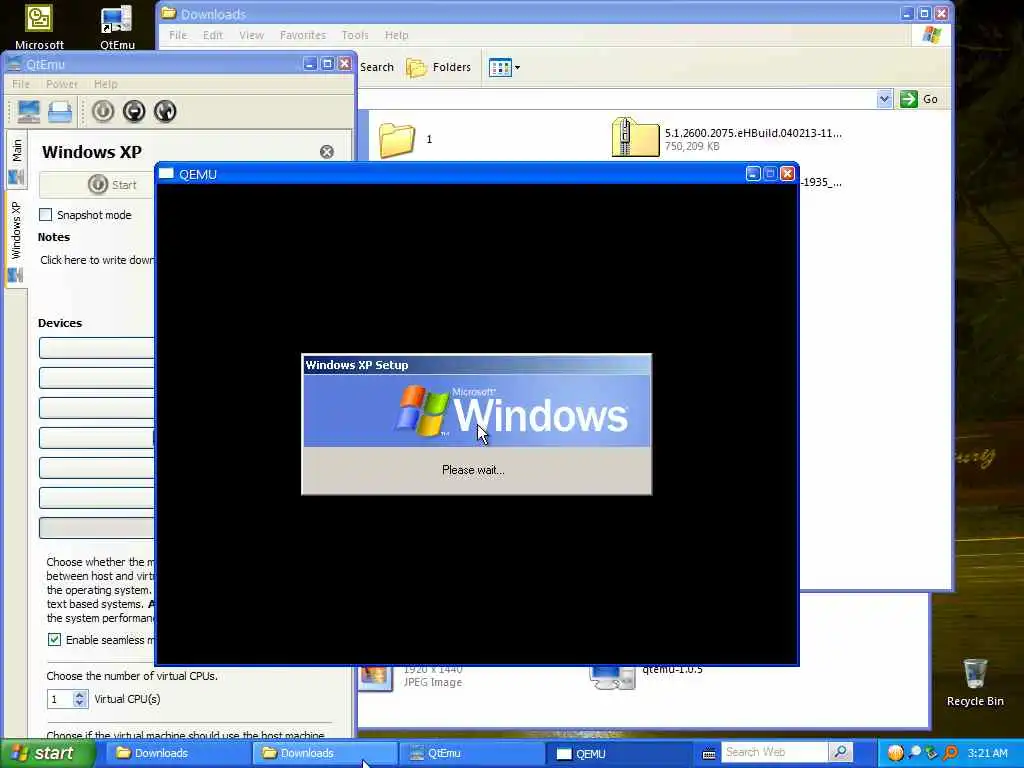This screenshot has width=1024, height=768.
Task: Expand the address bar dropdown arrow in Downloads
Action: tap(884, 99)
